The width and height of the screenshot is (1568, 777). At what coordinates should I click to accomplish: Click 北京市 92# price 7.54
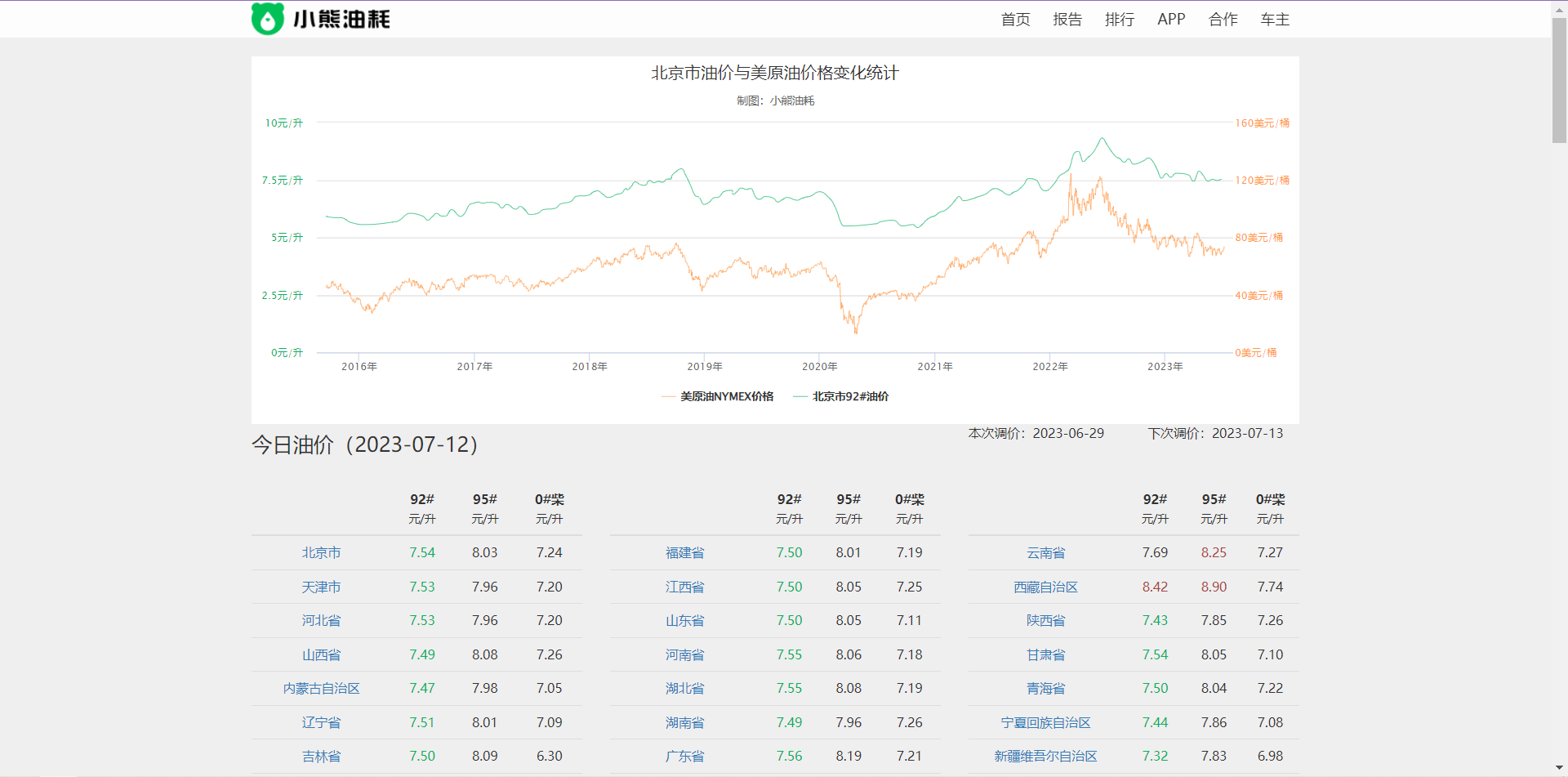(x=422, y=552)
